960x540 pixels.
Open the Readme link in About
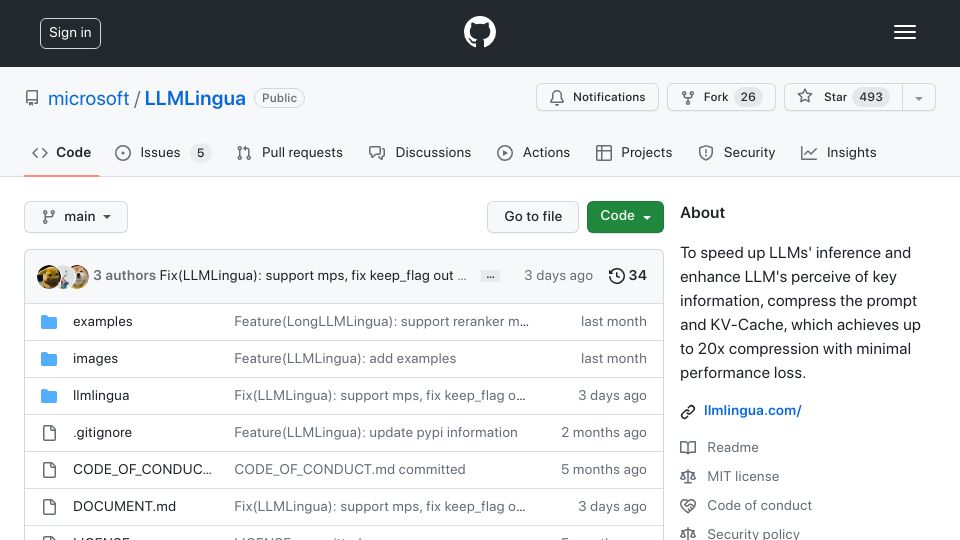[733, 448]
